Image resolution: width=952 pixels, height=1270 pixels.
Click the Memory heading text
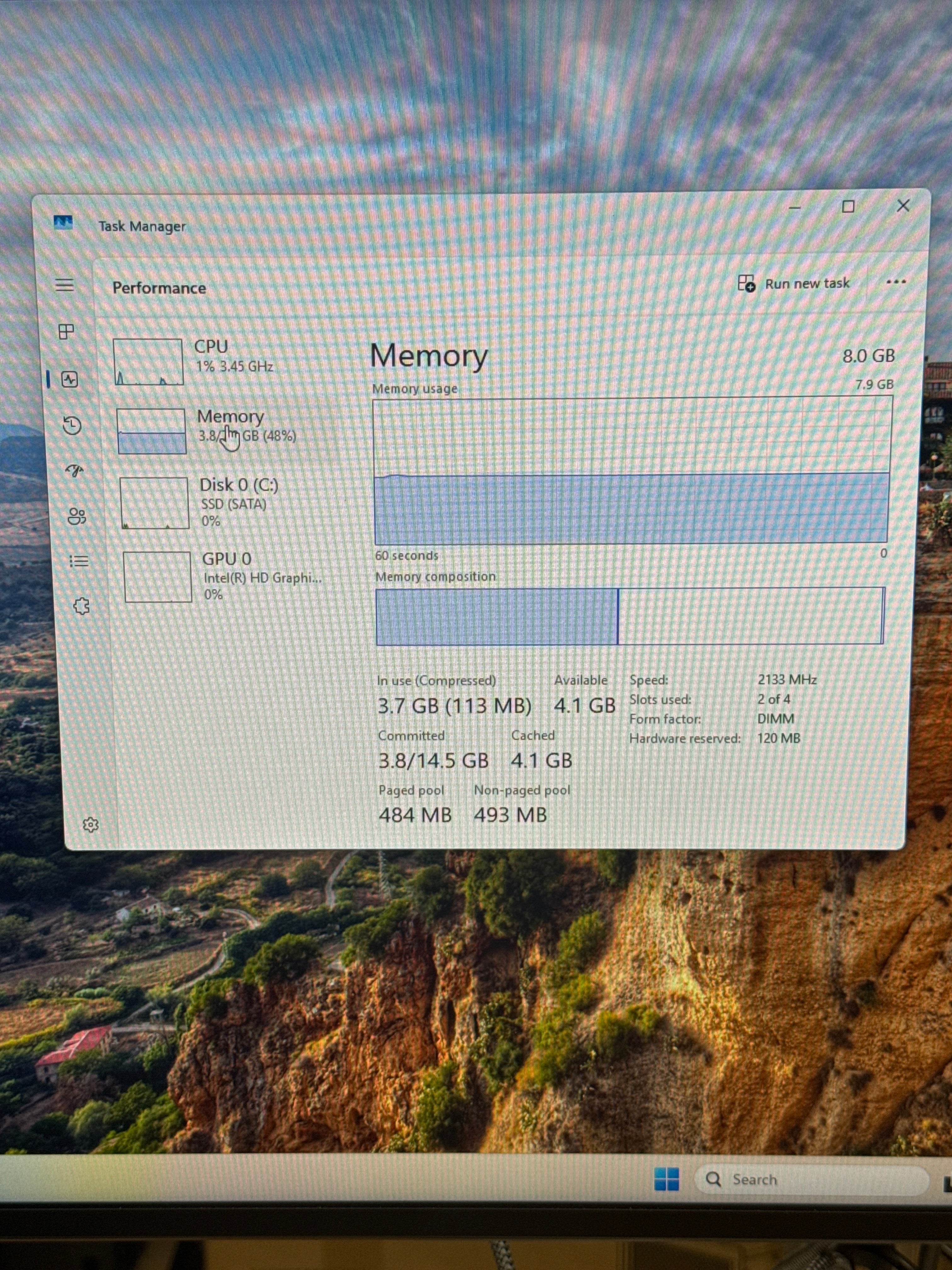pos(429,356)
